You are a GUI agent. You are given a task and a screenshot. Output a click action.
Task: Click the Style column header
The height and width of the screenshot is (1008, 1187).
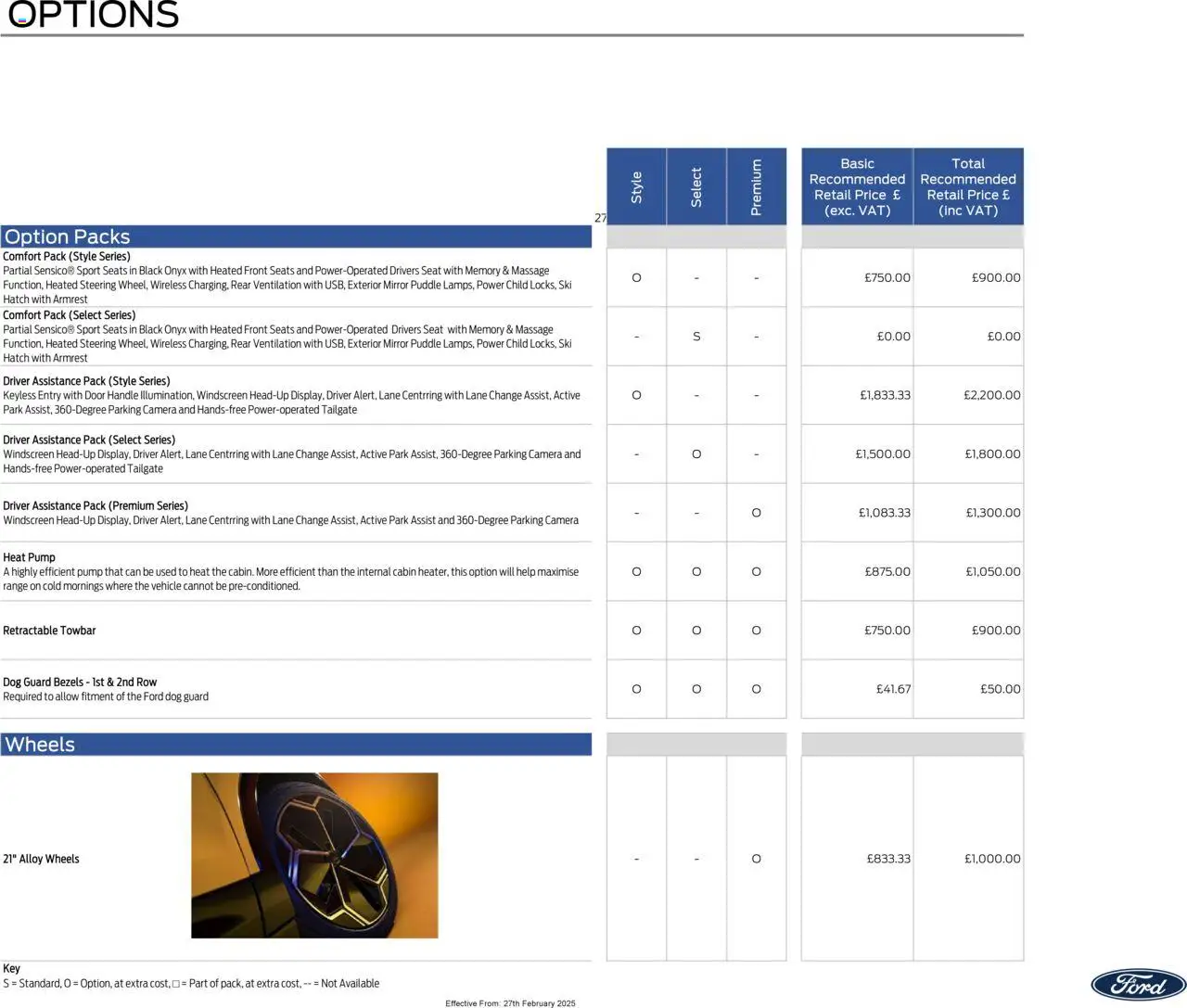click(x=636, y=186)
